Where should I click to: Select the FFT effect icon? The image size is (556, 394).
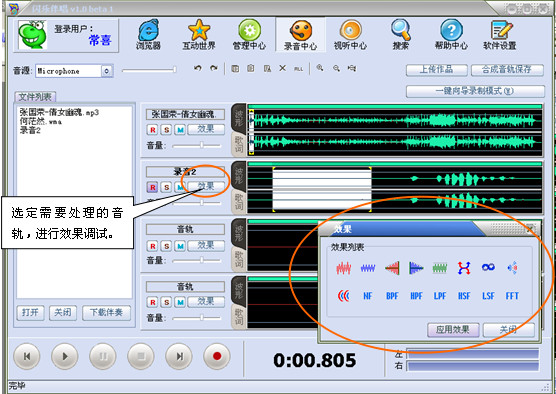(x=512, y=296)
